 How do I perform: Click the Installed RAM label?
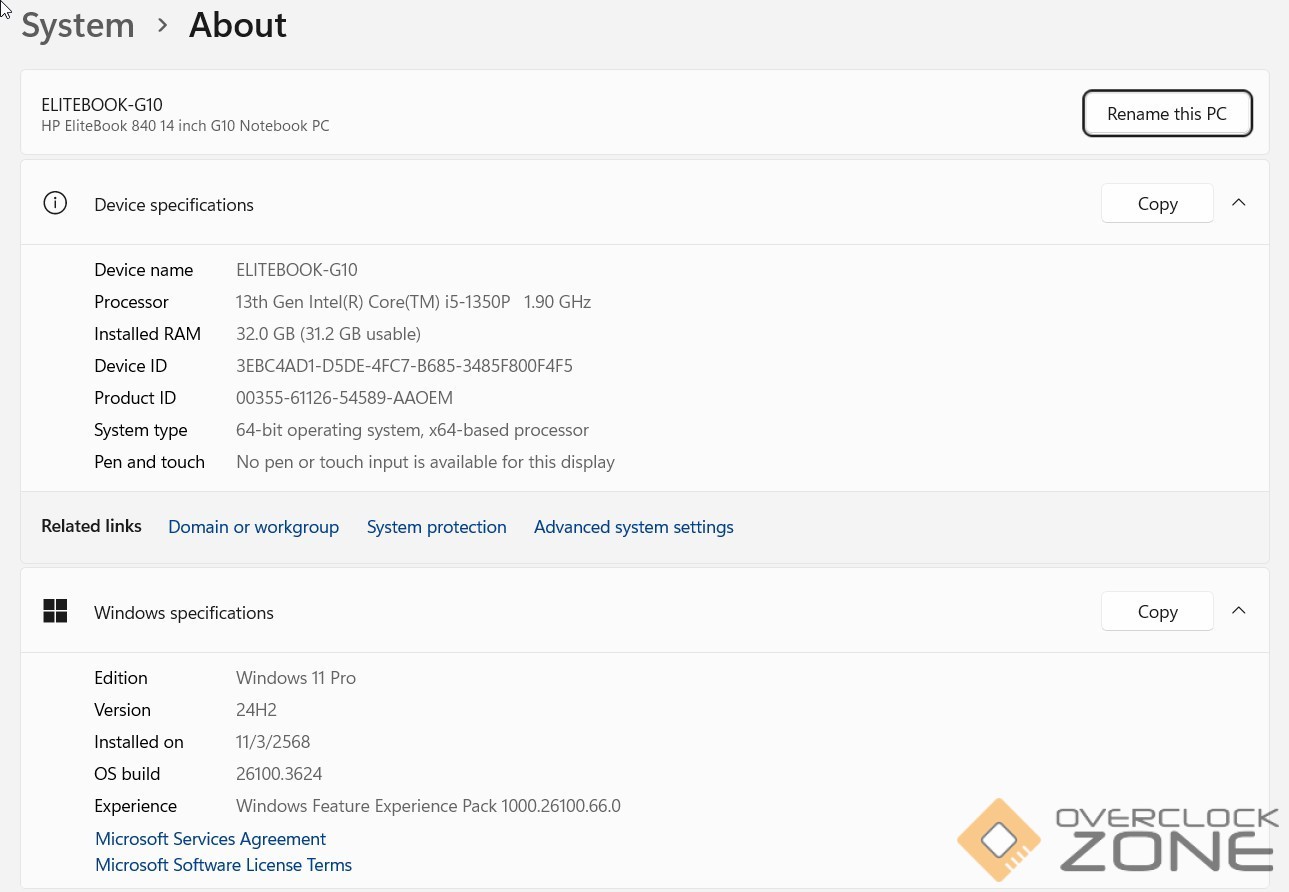pos(147,334)
